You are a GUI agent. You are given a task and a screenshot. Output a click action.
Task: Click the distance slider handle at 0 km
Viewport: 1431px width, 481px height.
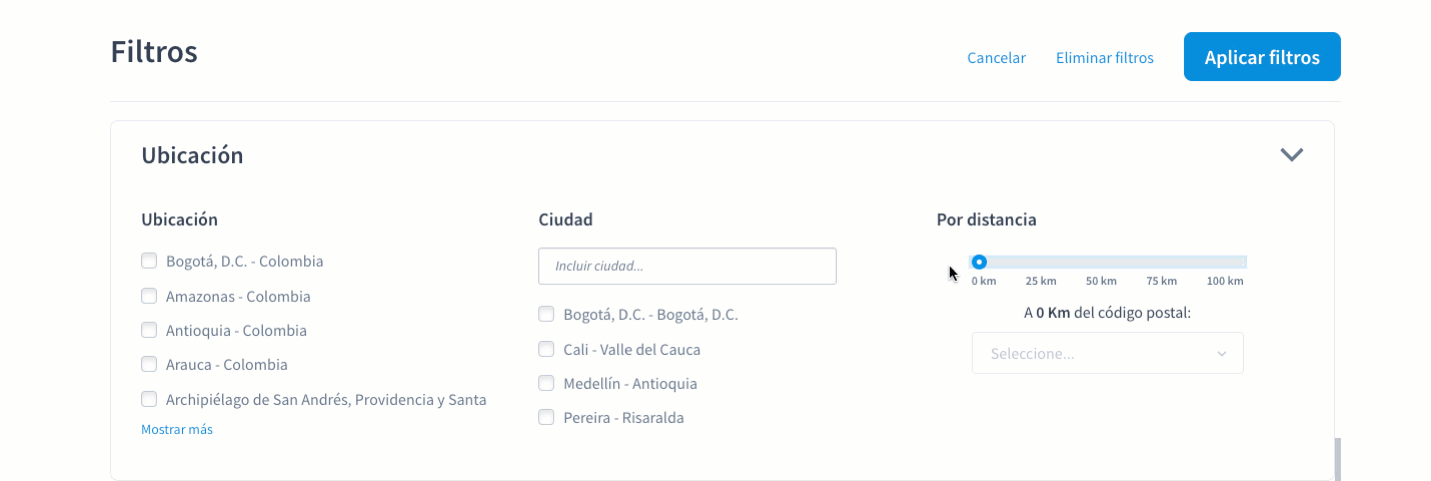click(980, 262)
